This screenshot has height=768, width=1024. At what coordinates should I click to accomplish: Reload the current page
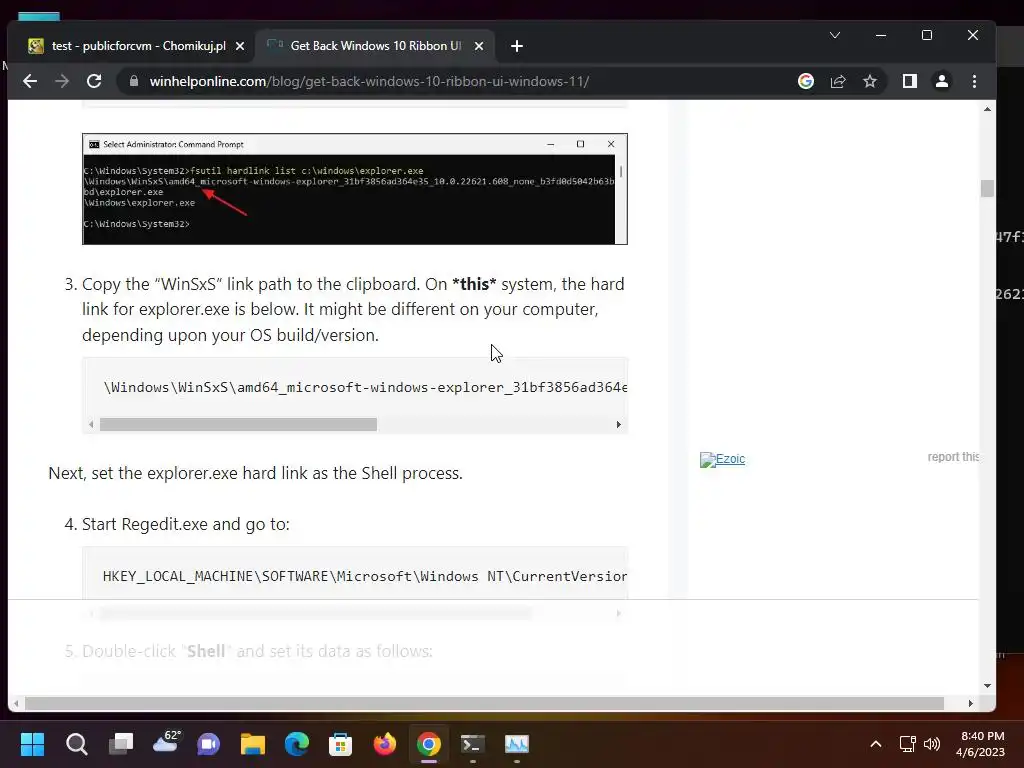tap(94, 81)
